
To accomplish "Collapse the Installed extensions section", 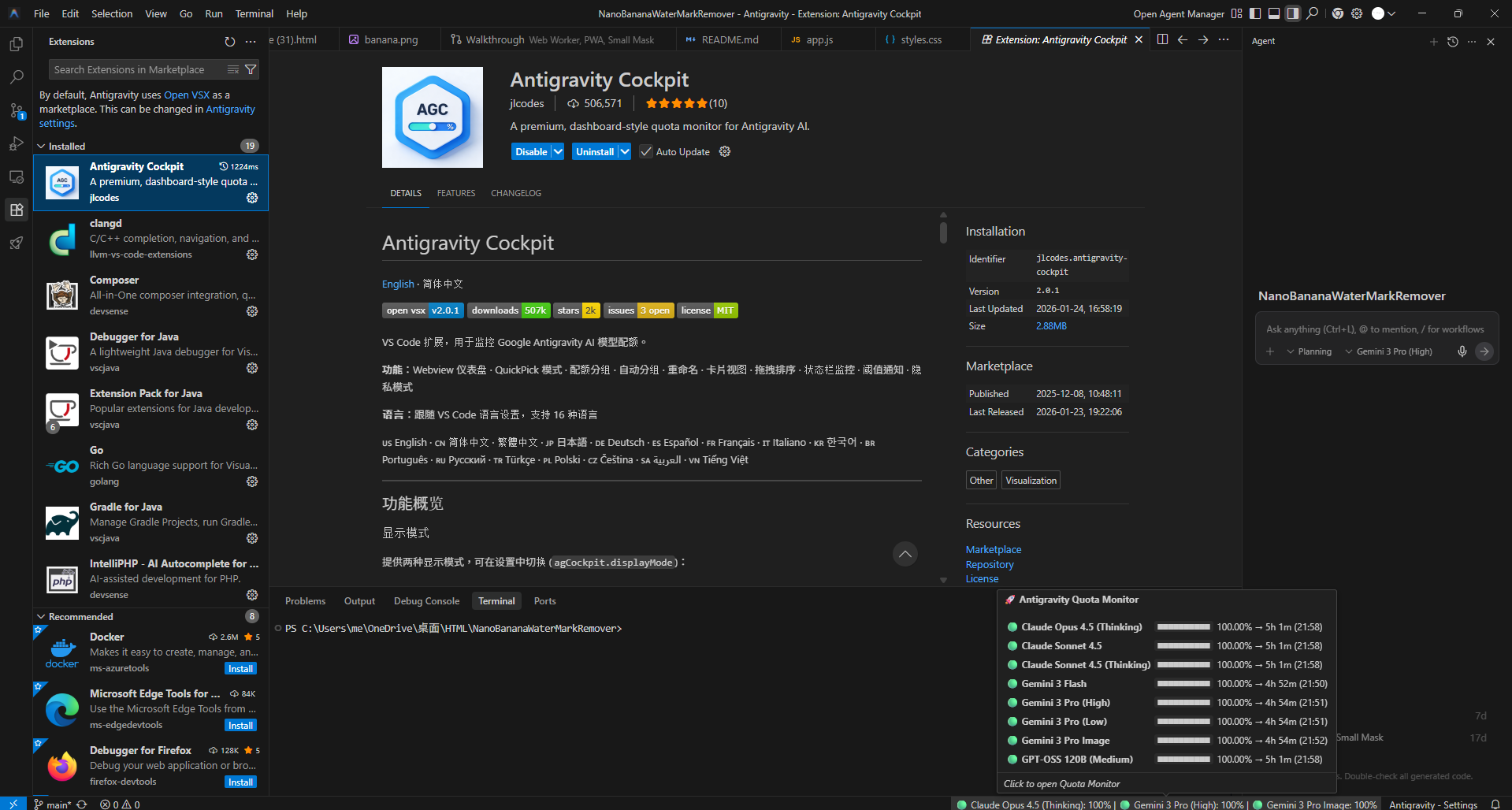I will coord(42,146).
